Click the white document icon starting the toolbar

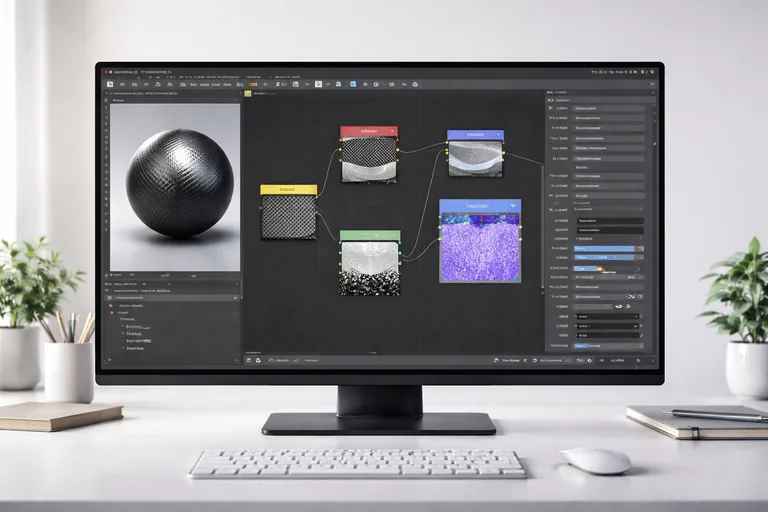click(x=110, y=84)
